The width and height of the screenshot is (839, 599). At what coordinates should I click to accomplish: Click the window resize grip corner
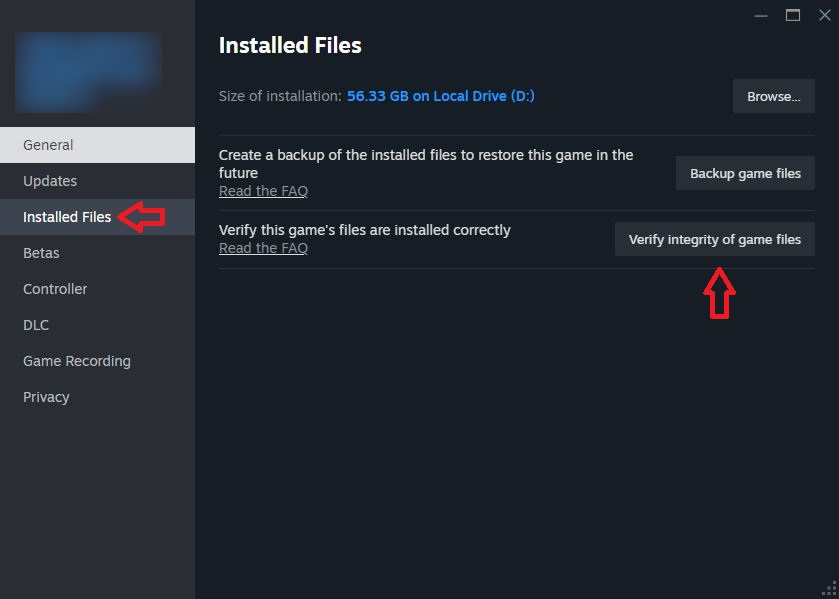coord(831,591)
